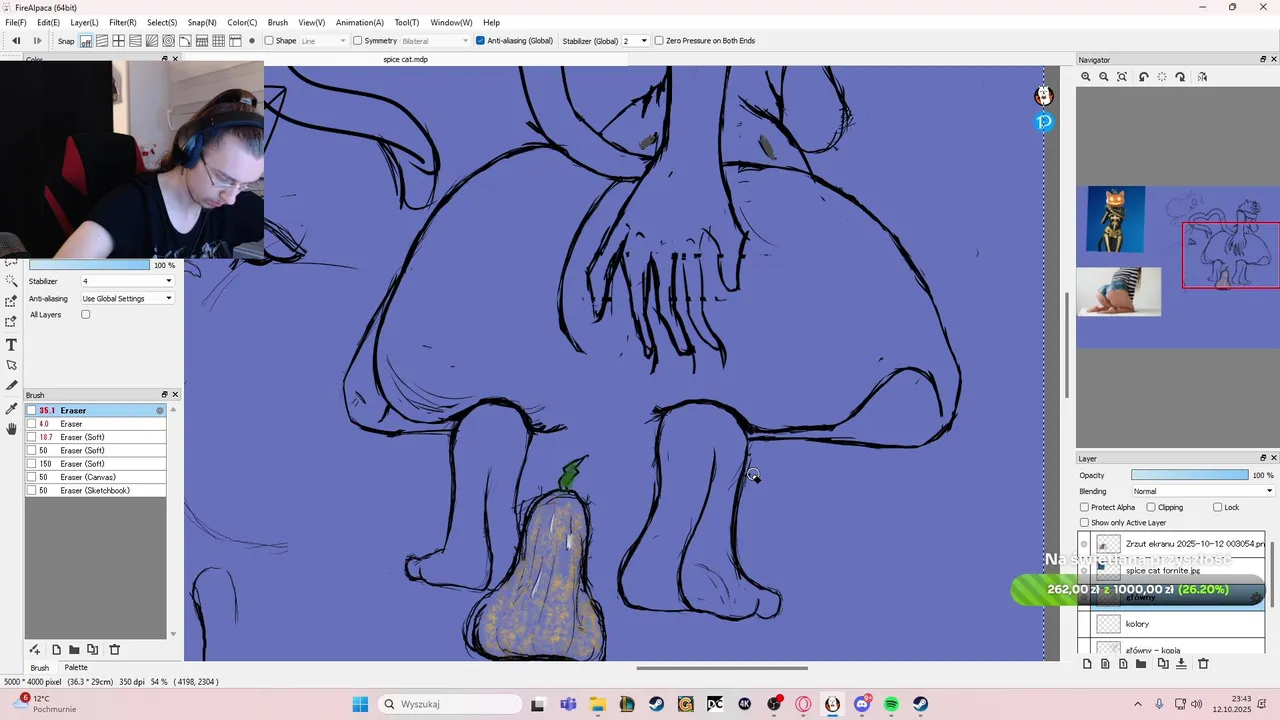Adjust brush opacity 100% slider

point(89,265)
